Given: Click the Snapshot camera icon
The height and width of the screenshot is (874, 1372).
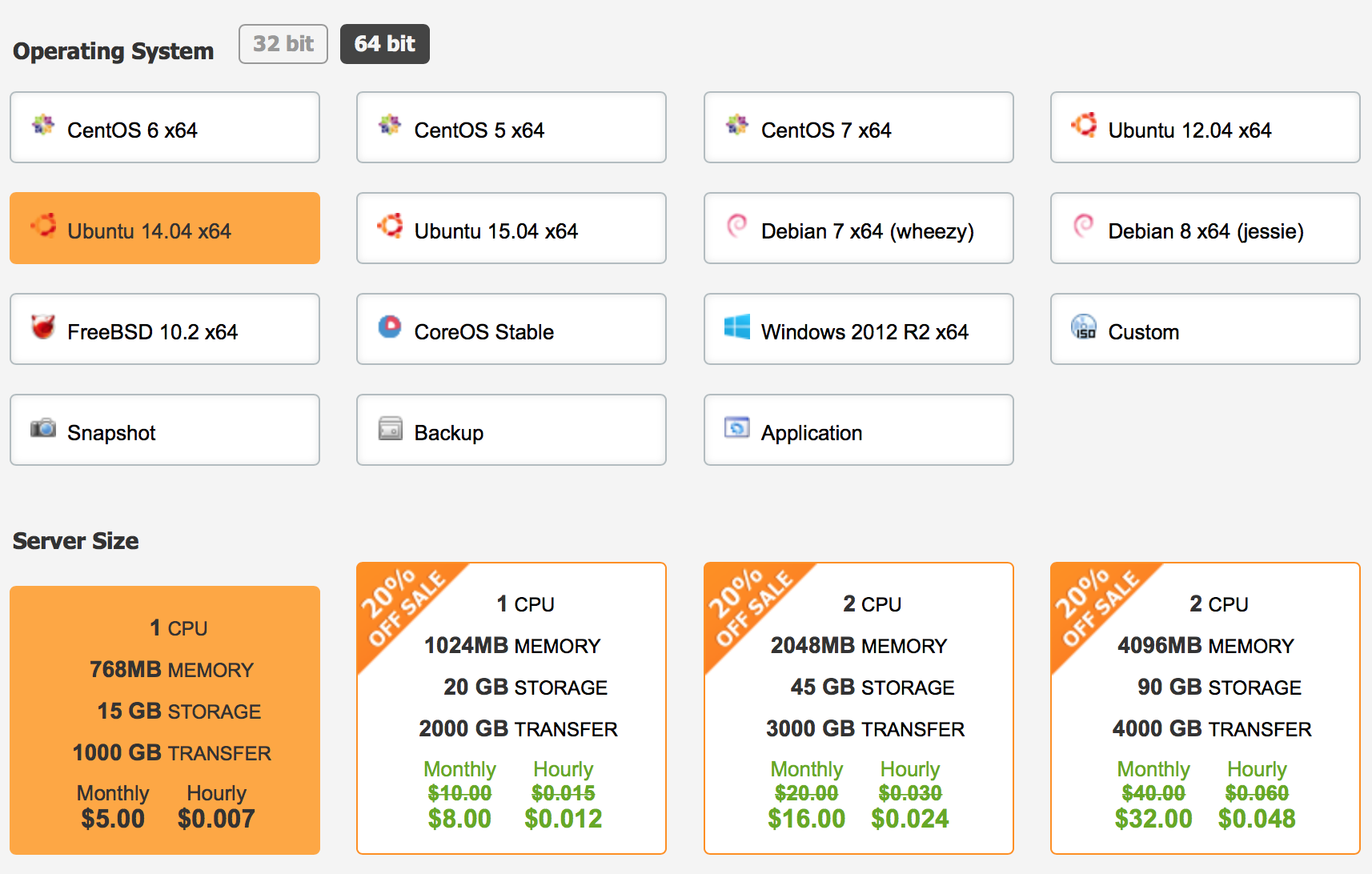Looking at the screenshot, I should (x=43, y=428).
